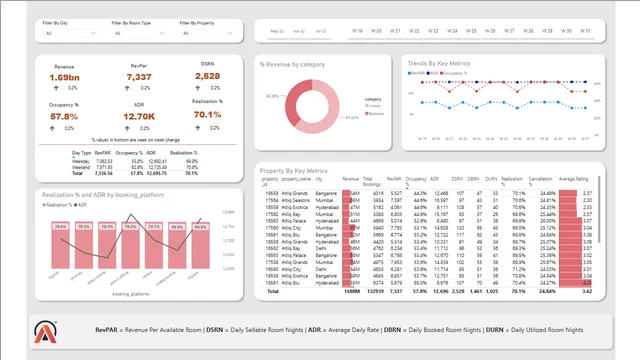Select the logtrip bar in platform chart
This screenshot has height=360, width=640.
coord(60,245)
